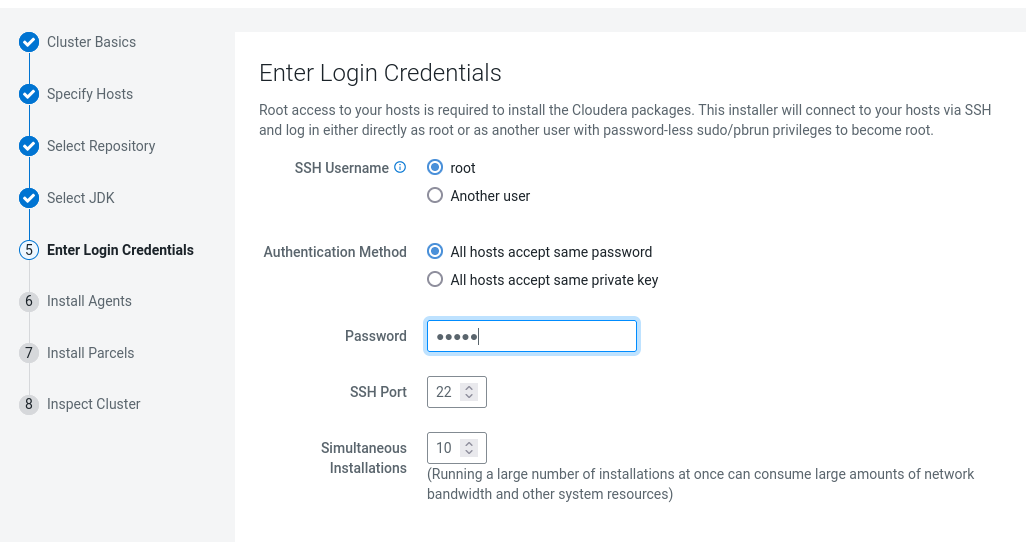Choose the Another user radio option

coord(435,196)
